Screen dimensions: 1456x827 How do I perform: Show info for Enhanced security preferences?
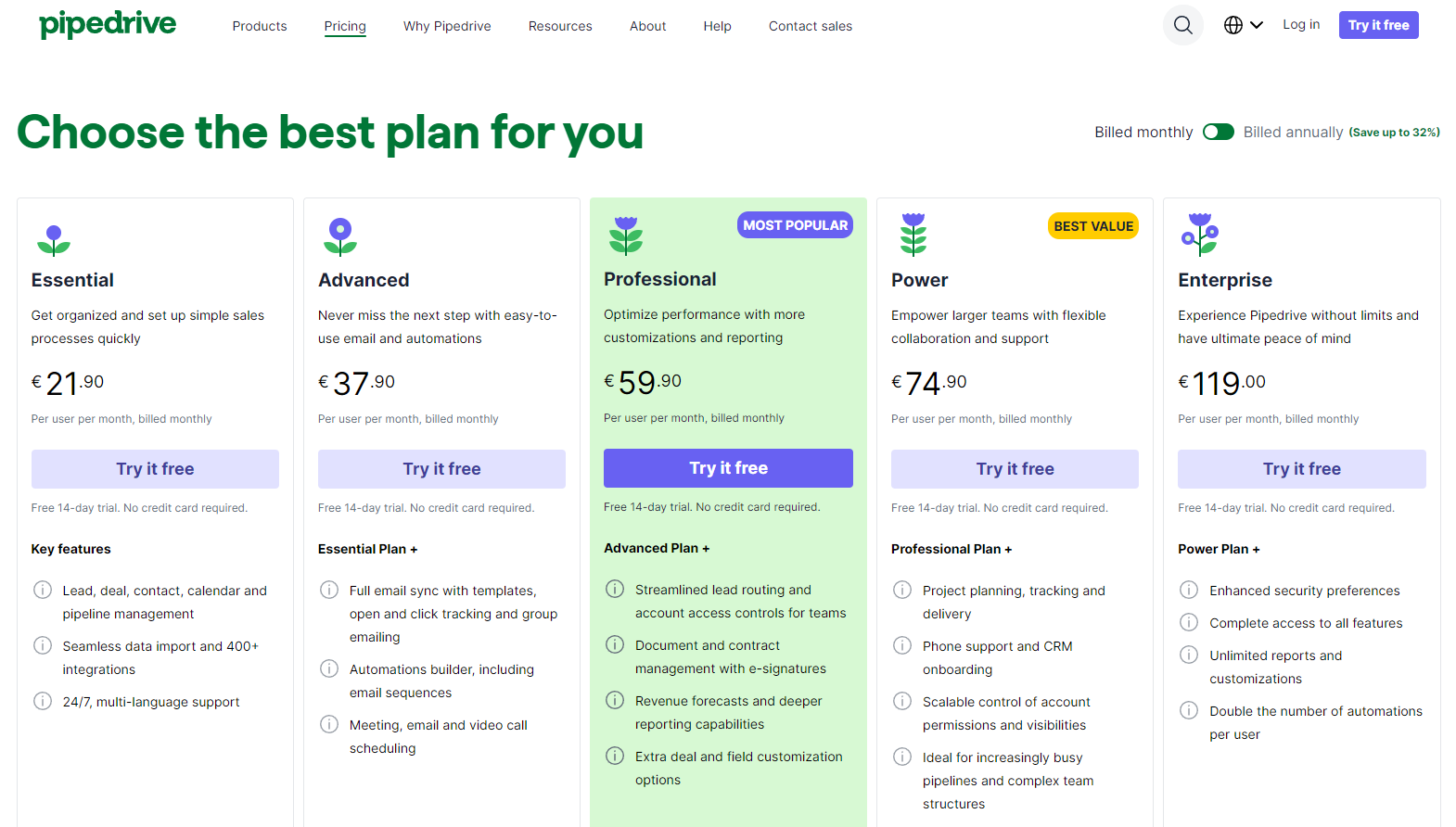pyautogui.click(x=1189, y=590)
